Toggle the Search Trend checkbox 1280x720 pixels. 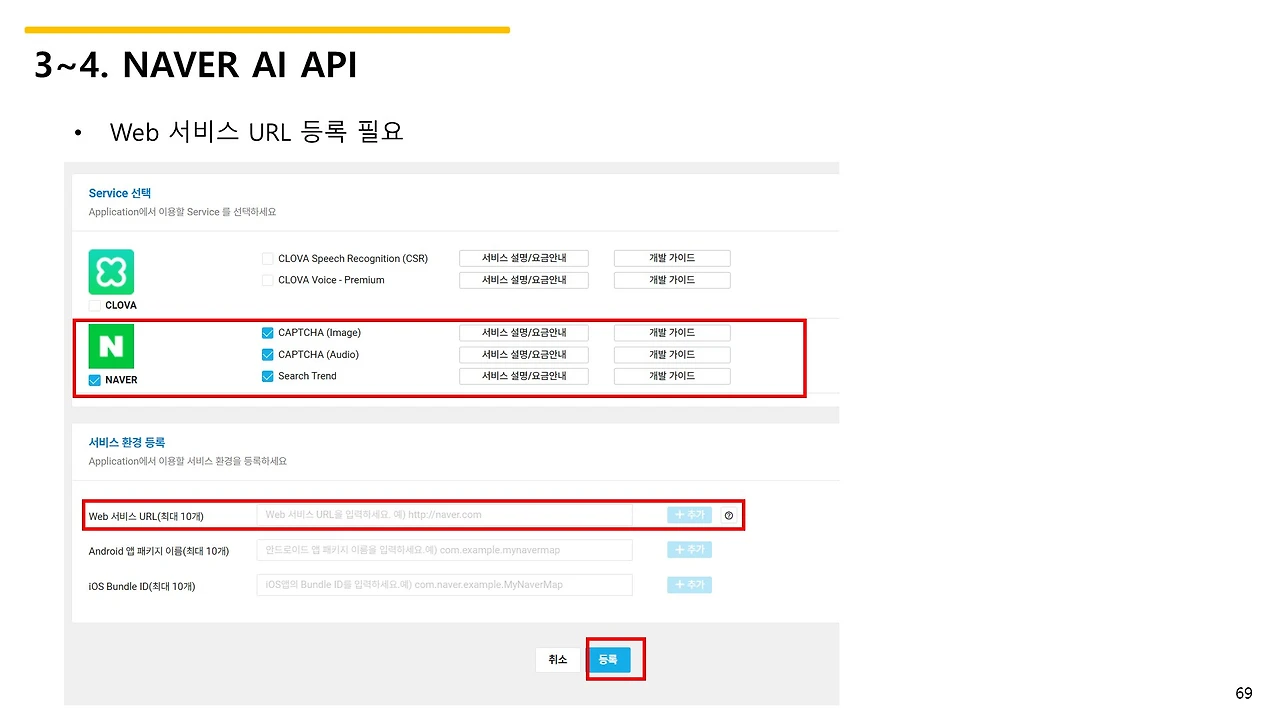click(x=267, y=376)
